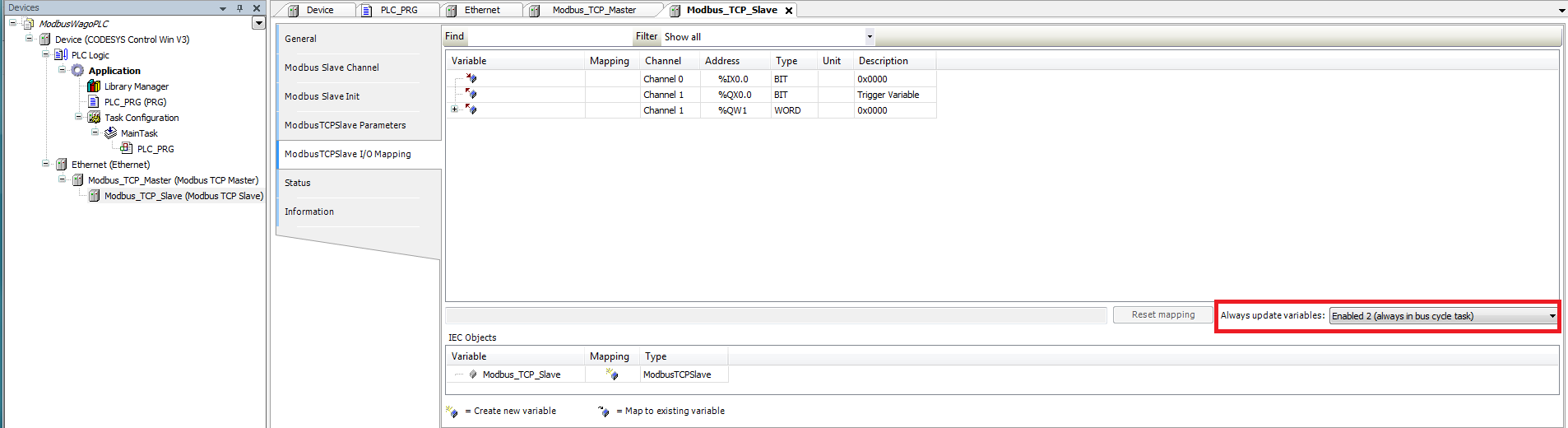The height and width of the screenshot is (428, 1568).
Task: Click the Library Manager icon in device tree
Action: 94,86
